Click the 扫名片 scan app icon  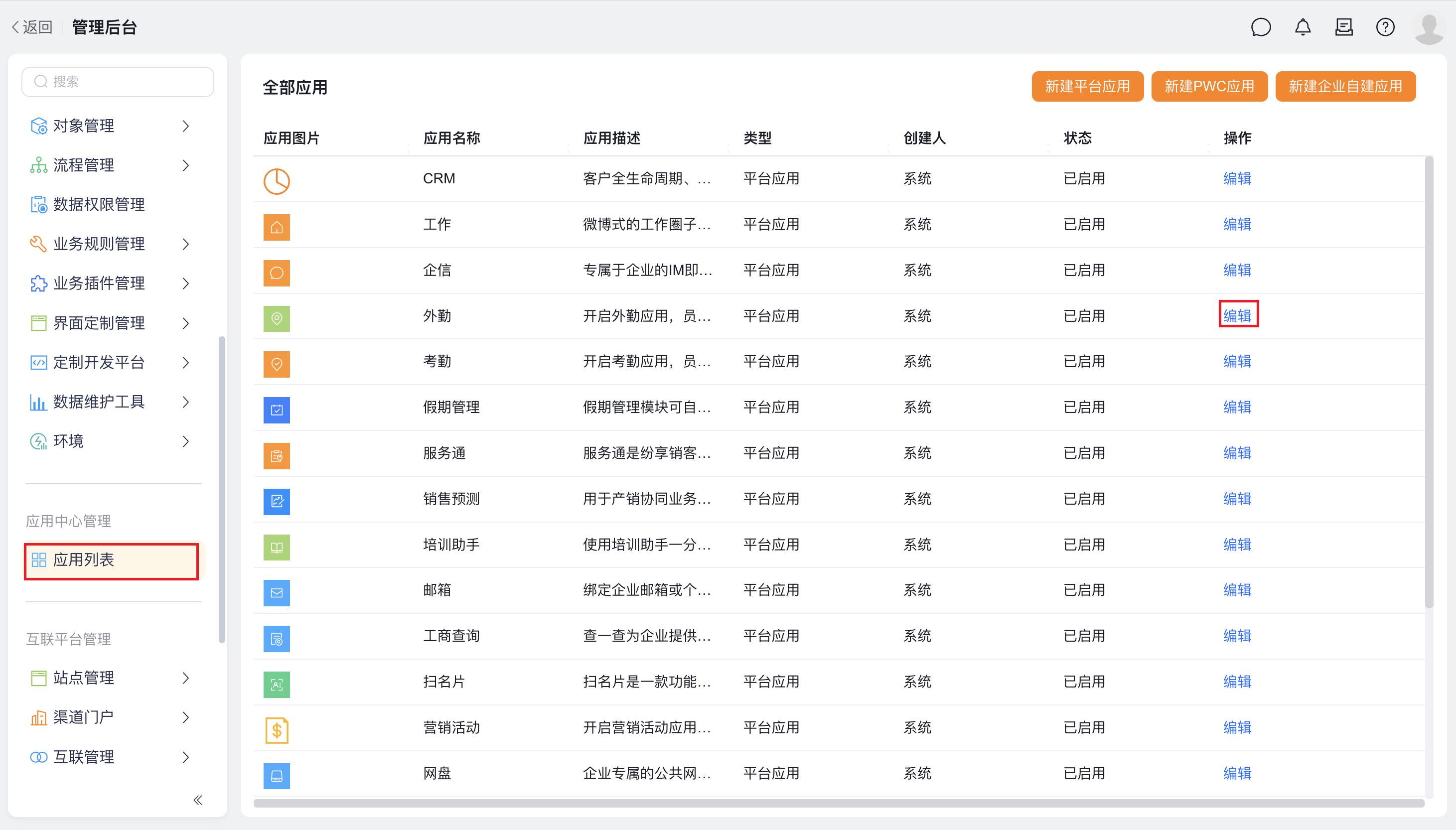[277, 685]
